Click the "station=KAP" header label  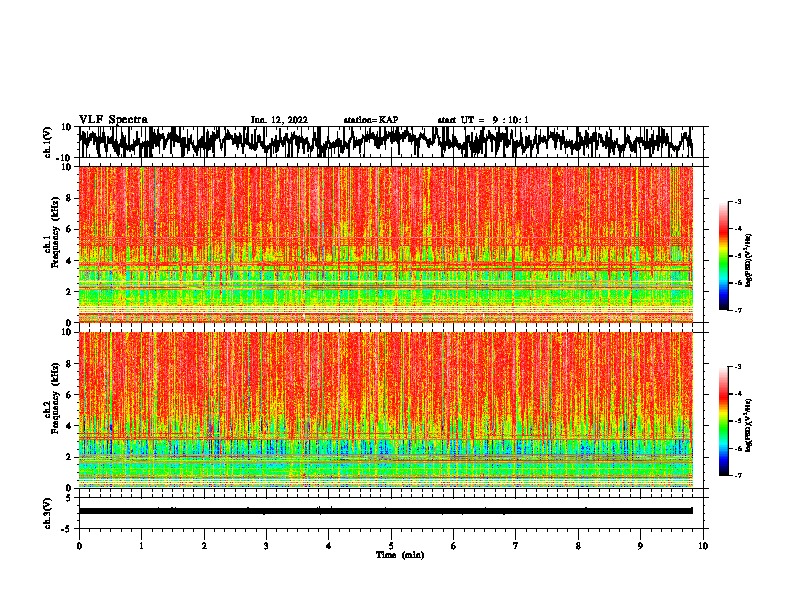pos(371,120)
